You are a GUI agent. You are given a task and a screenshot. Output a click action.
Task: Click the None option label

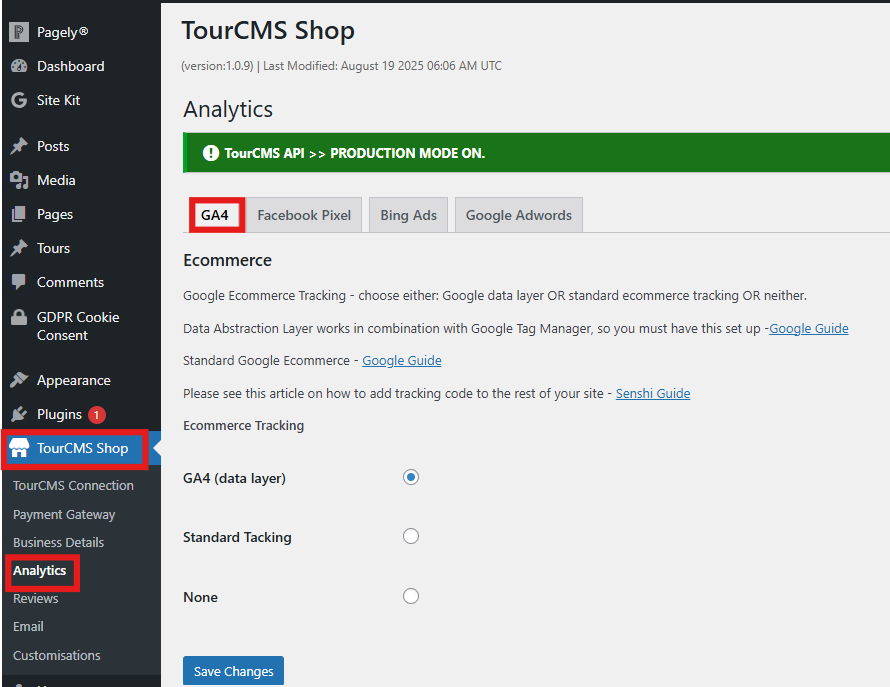(200, 597)
